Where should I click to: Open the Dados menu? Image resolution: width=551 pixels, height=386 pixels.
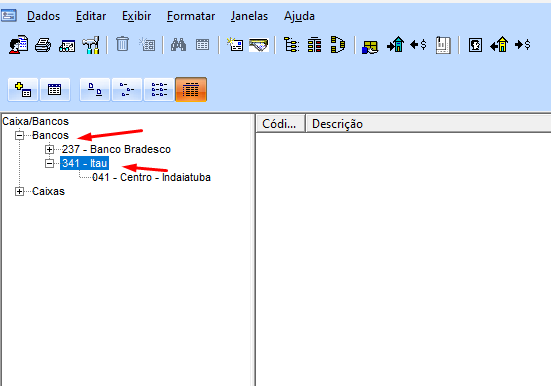(x=44, y=16)
